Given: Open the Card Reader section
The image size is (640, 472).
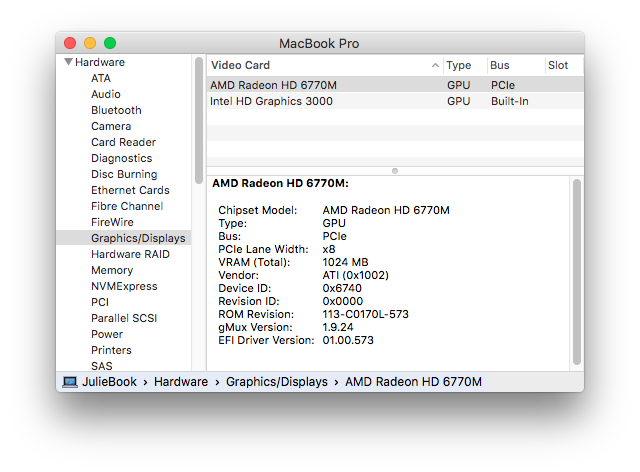Looking at the screenshot, I should click(123, 142).
